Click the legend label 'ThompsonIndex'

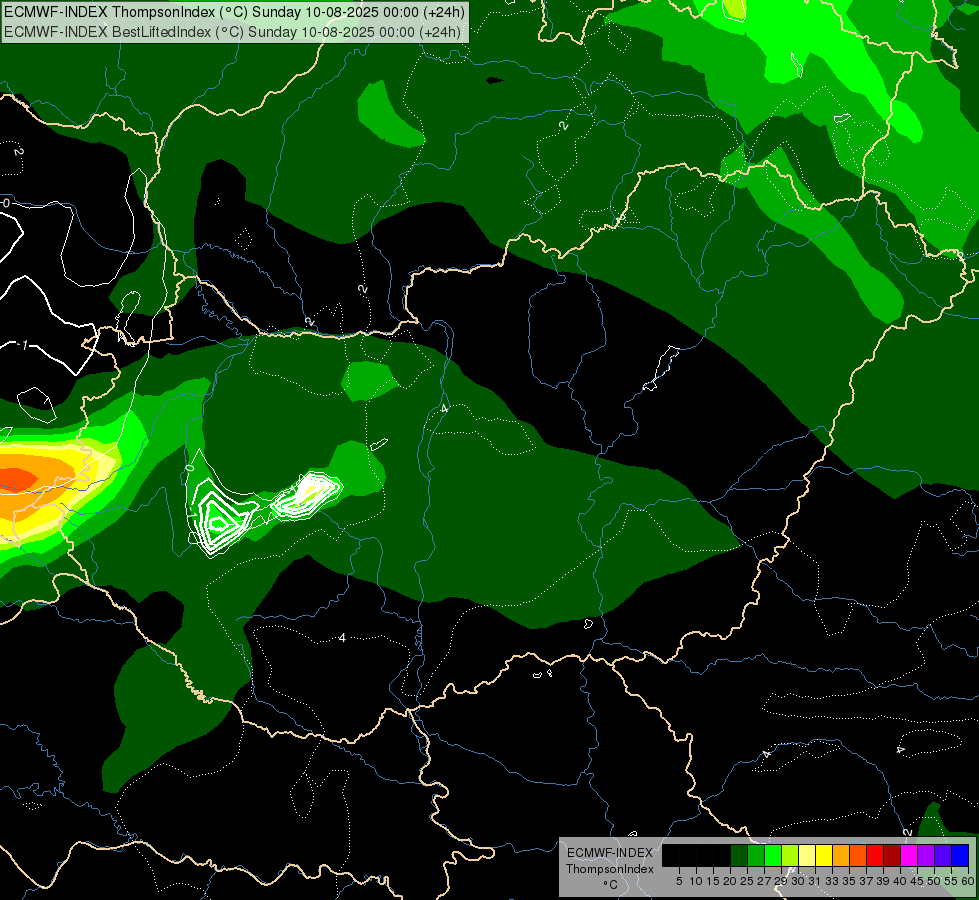point(610,869)
